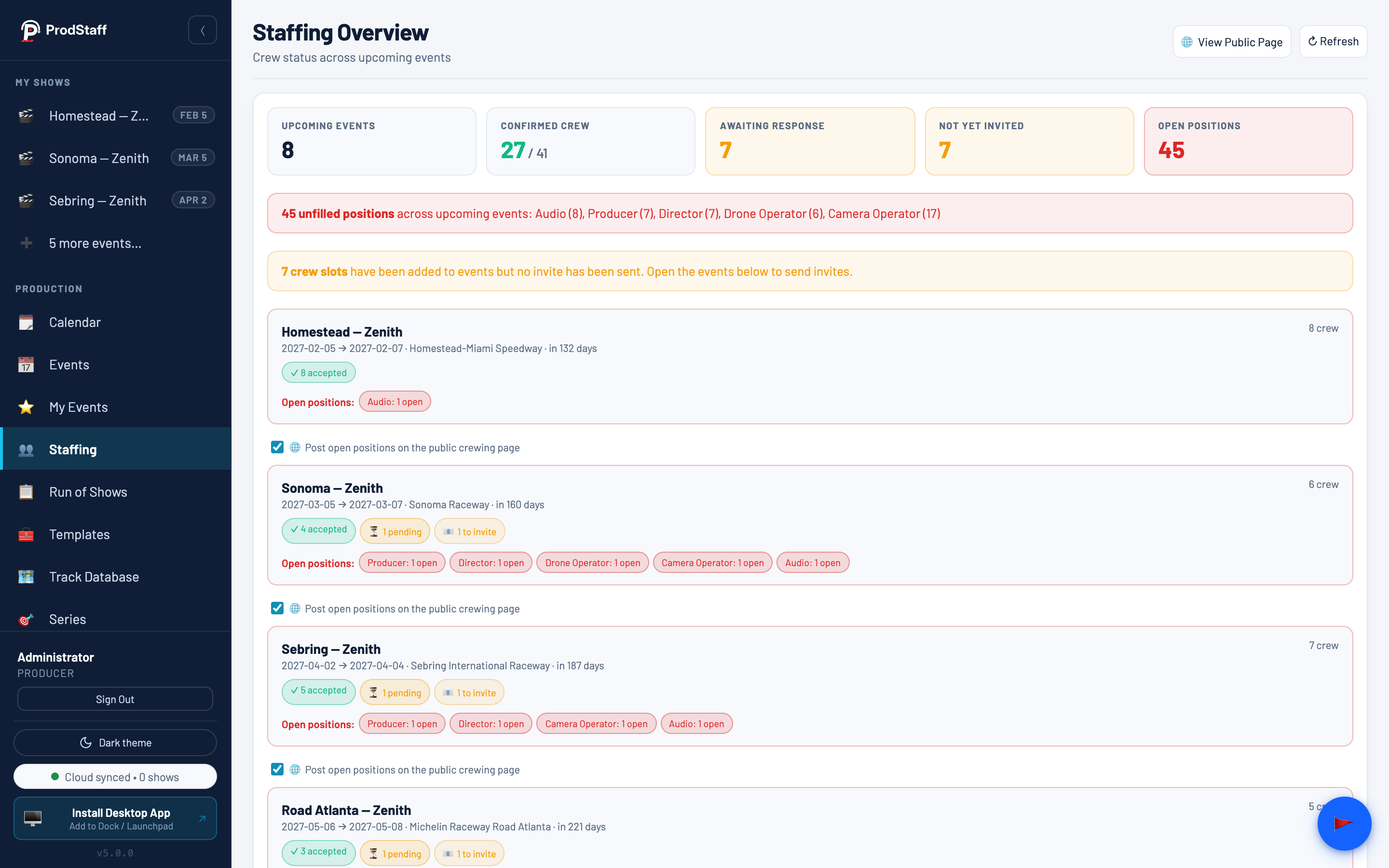Click the external-link arrow on Install Desktop App
The width and height of the screenshot is (1389, 868).
pyautogui.click(x=202, y=819)
